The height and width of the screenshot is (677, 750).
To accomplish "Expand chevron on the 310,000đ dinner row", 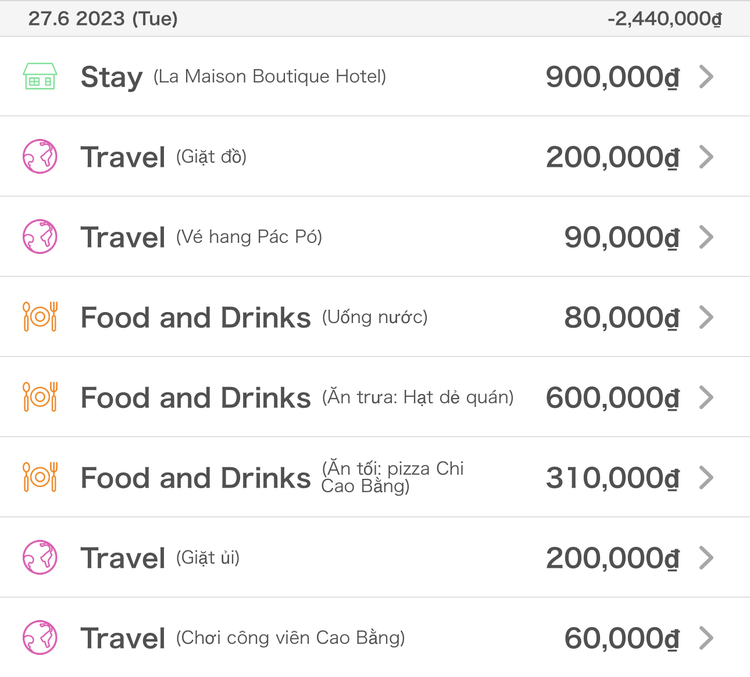I will tap(706, 477).
